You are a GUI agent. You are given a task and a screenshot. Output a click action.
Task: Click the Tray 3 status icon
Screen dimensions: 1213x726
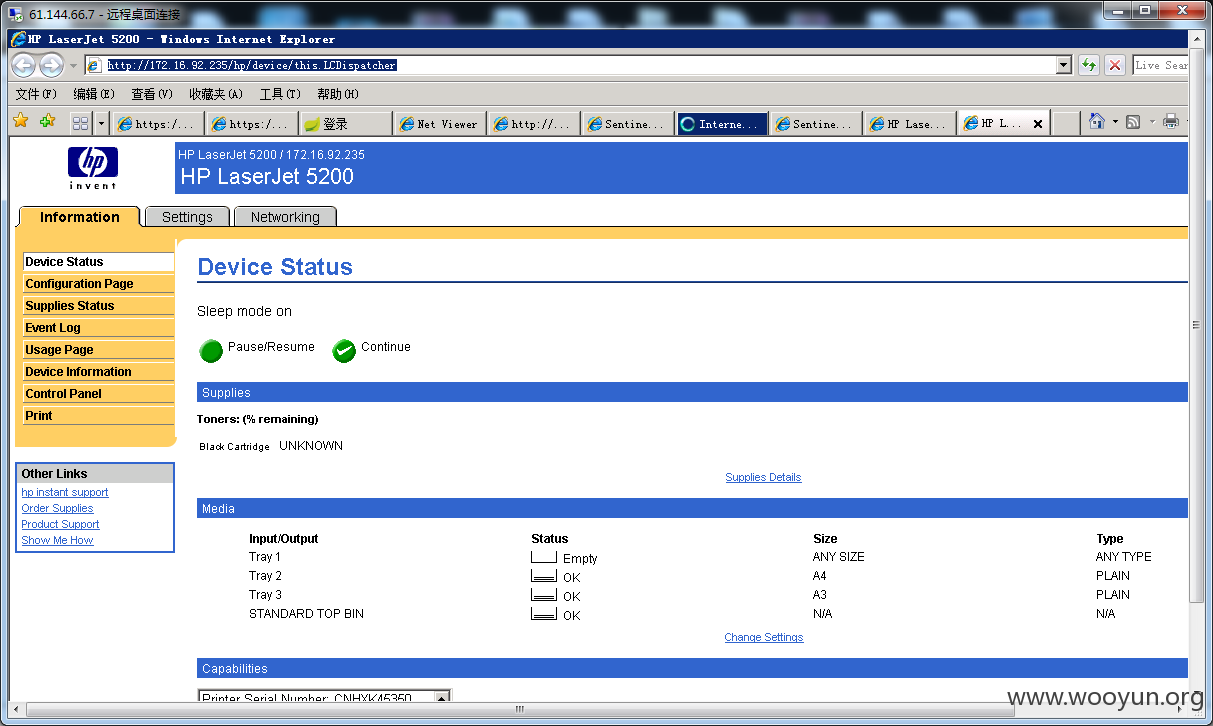[x=543, y=594]
